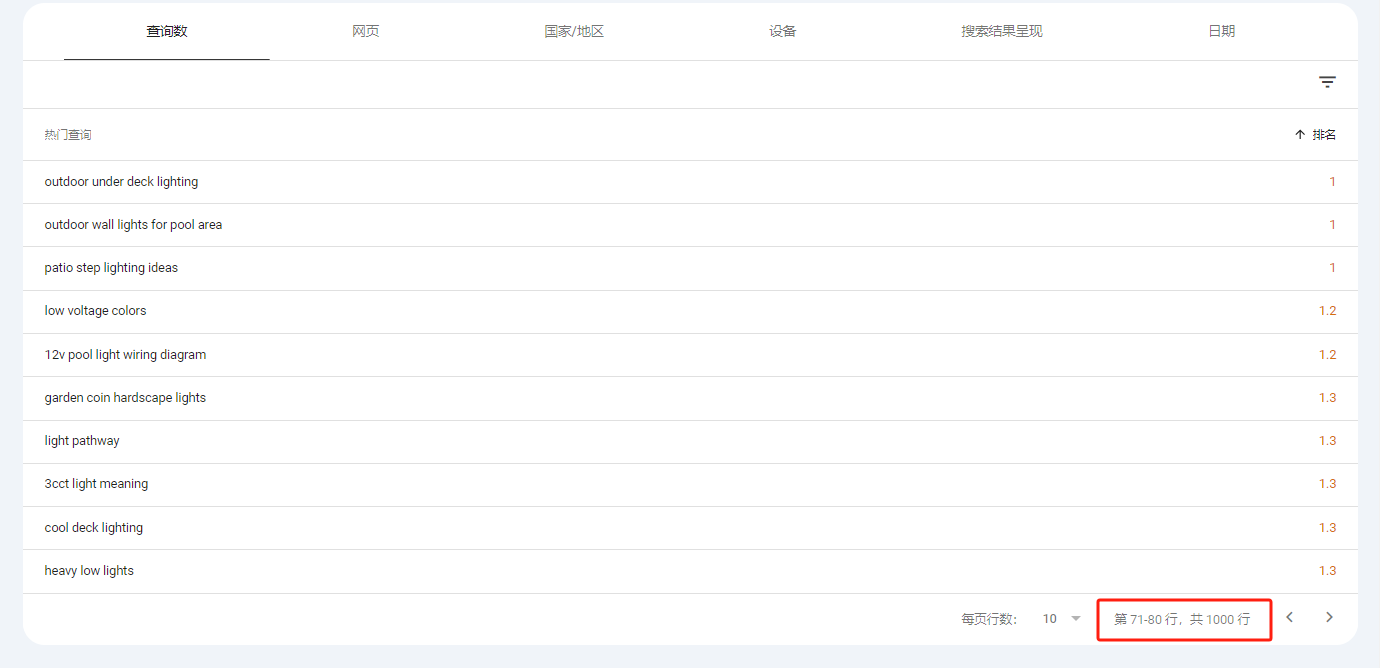This screenshot has width=1380, height=668.
Task: Select 'garden coin hardscape lights' query
Action: pyautogui.click(x=125, y=398)
